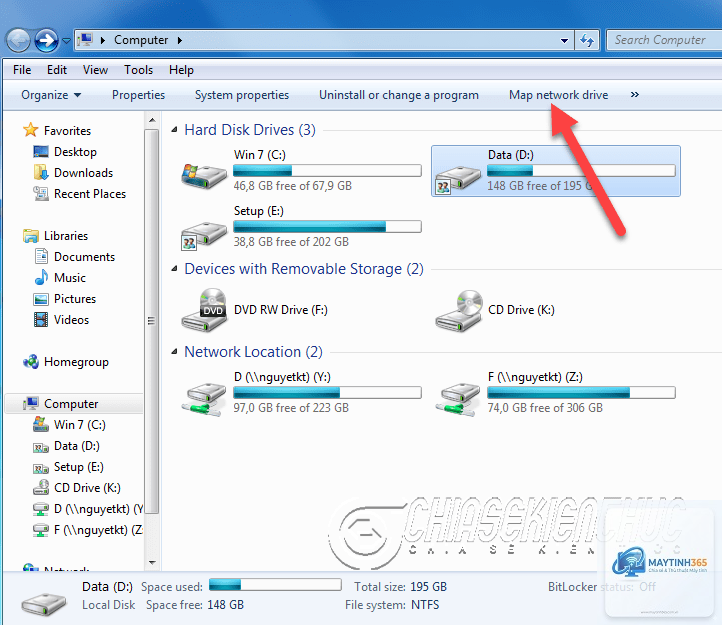Open the Pictures library
722x625 pixels.
75,298
